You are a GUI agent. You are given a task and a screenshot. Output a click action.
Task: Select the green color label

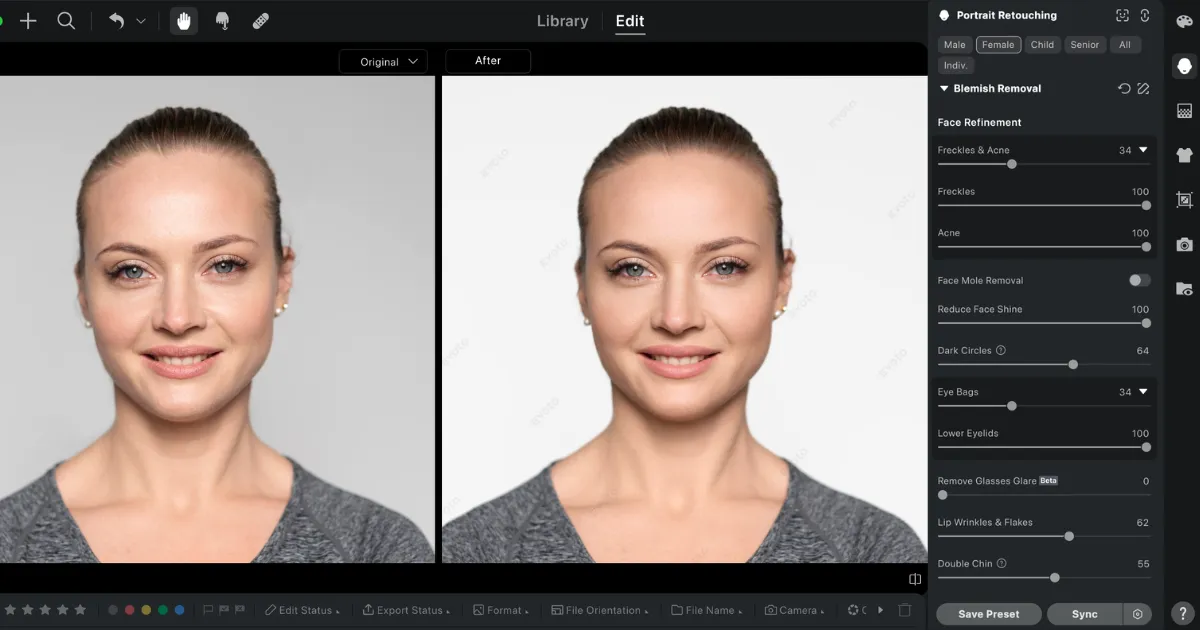163,610
